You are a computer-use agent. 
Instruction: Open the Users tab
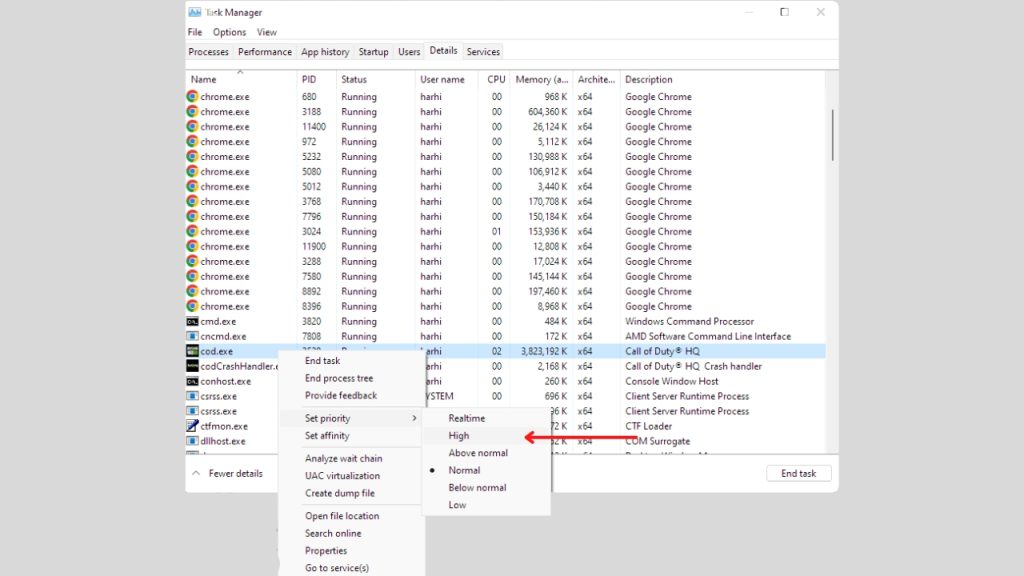pyautogui.click(x=409, y=52)
